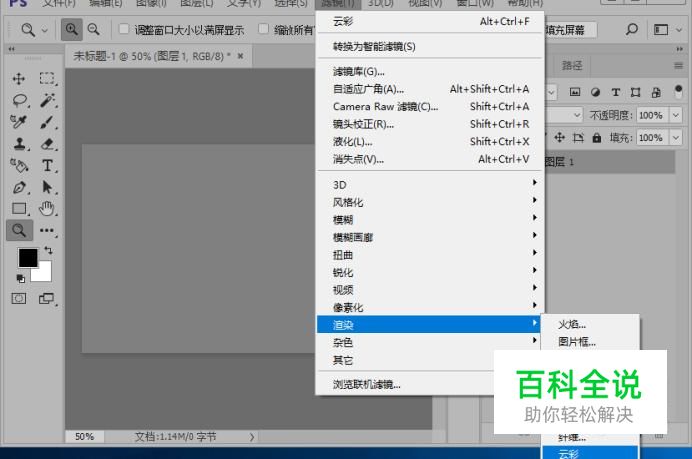Screen dimensions: 692x459
Task: Select 图片框... in render submenu
Action: tap(590, 342)
